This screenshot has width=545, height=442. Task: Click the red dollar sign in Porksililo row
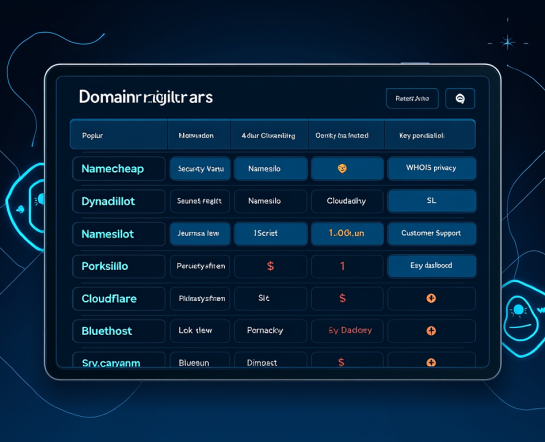point(270,266)
